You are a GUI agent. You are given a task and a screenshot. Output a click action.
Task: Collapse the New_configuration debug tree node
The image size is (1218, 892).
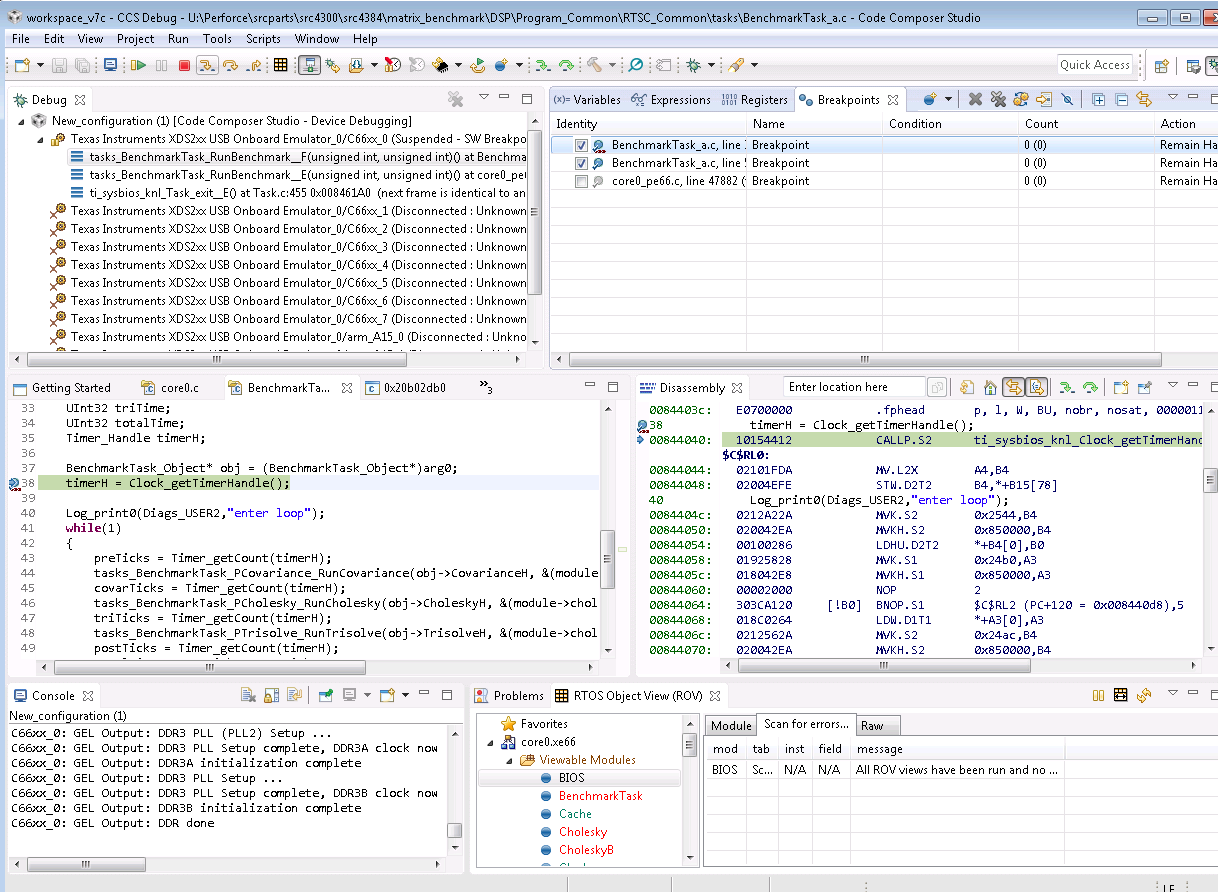click(x=22, y=121)
